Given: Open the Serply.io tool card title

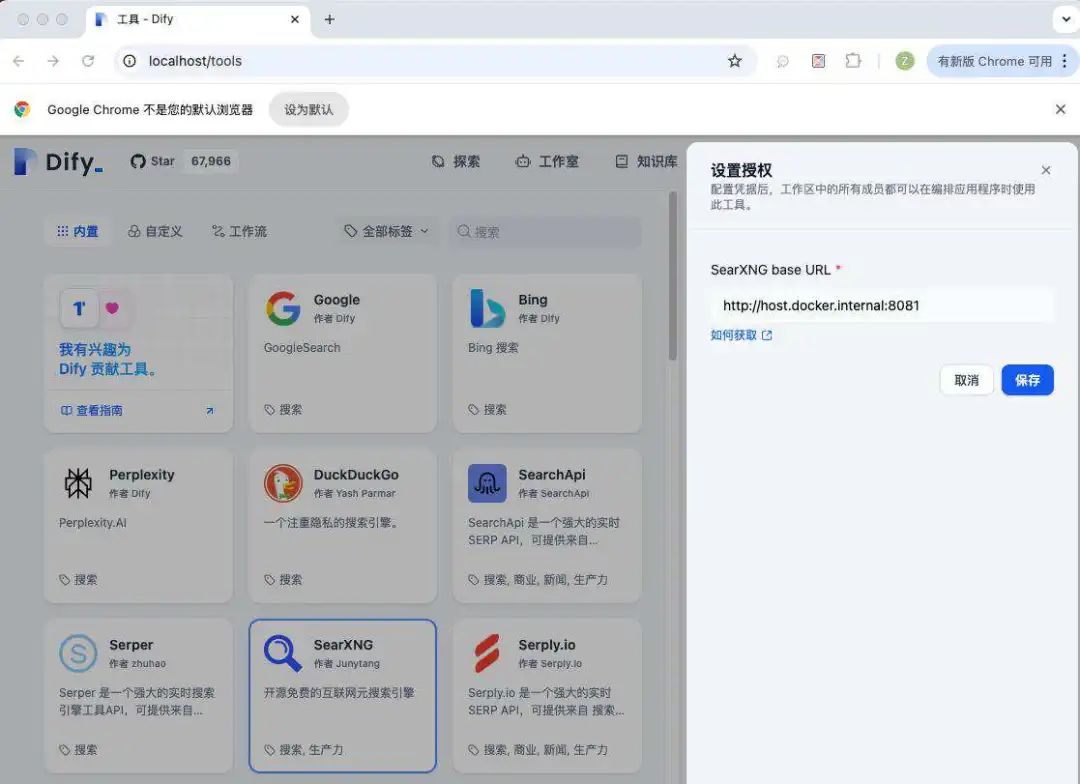Looking at the screenshot, I should [x=547, y=645].
